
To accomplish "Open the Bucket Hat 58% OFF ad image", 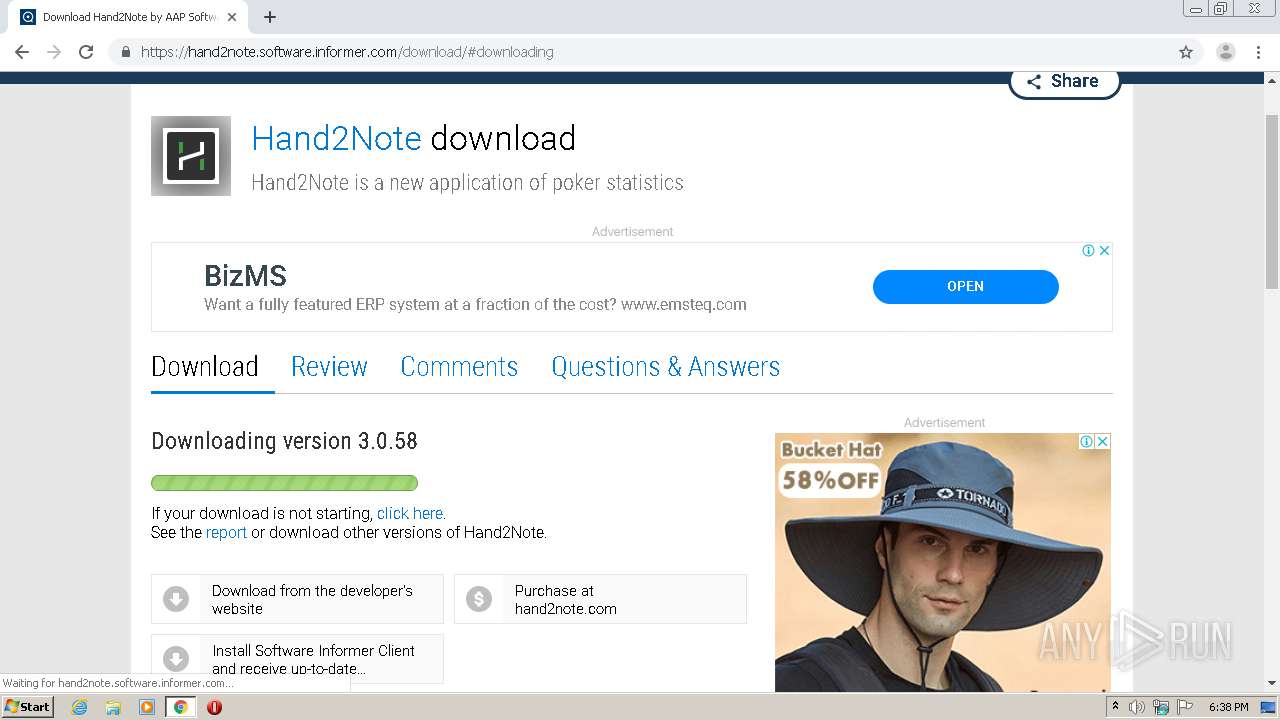I will pyautogui.click(x=942, y=562).
